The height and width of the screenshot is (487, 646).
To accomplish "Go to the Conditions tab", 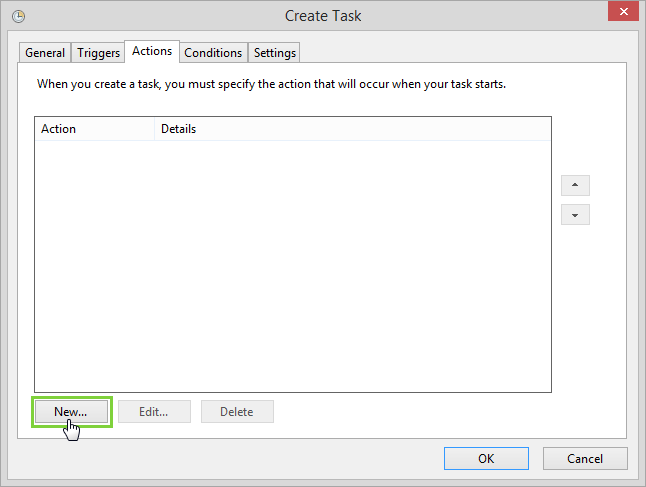I will 213,53.
